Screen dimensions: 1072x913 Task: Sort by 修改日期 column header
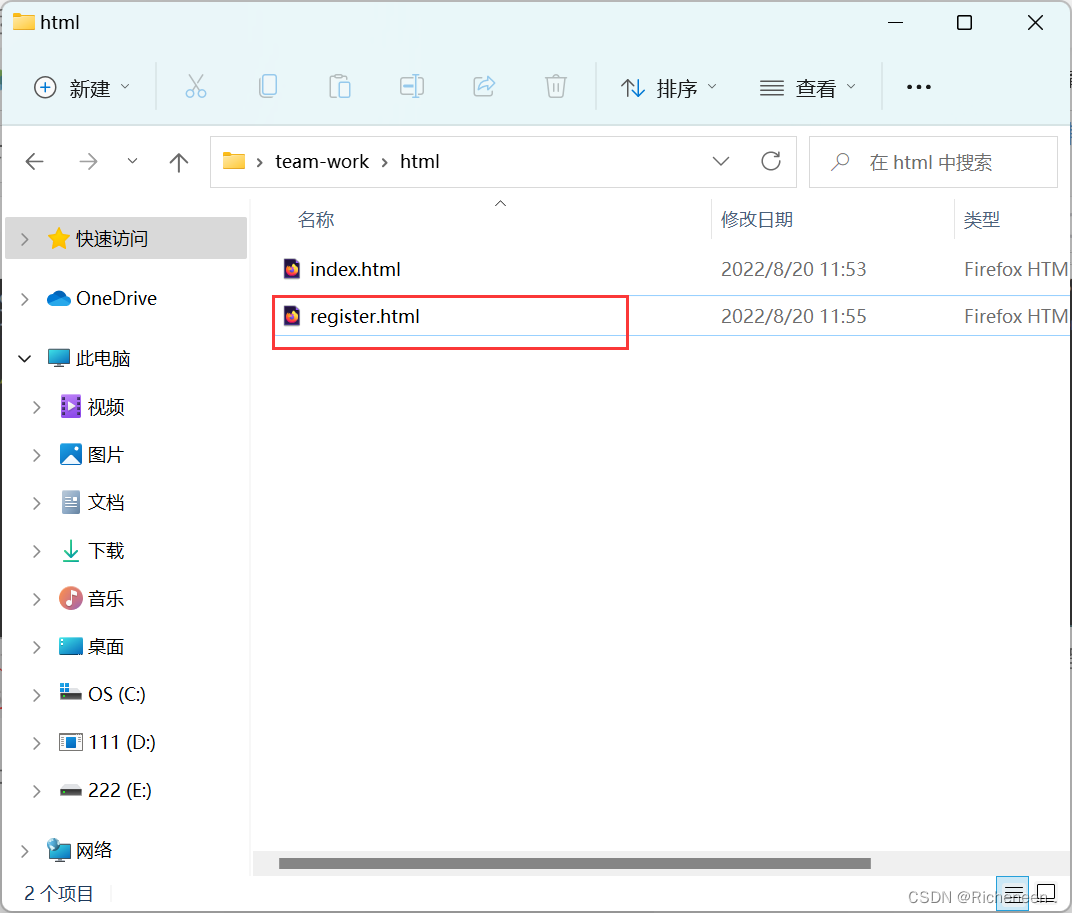[x=757, y=220]
